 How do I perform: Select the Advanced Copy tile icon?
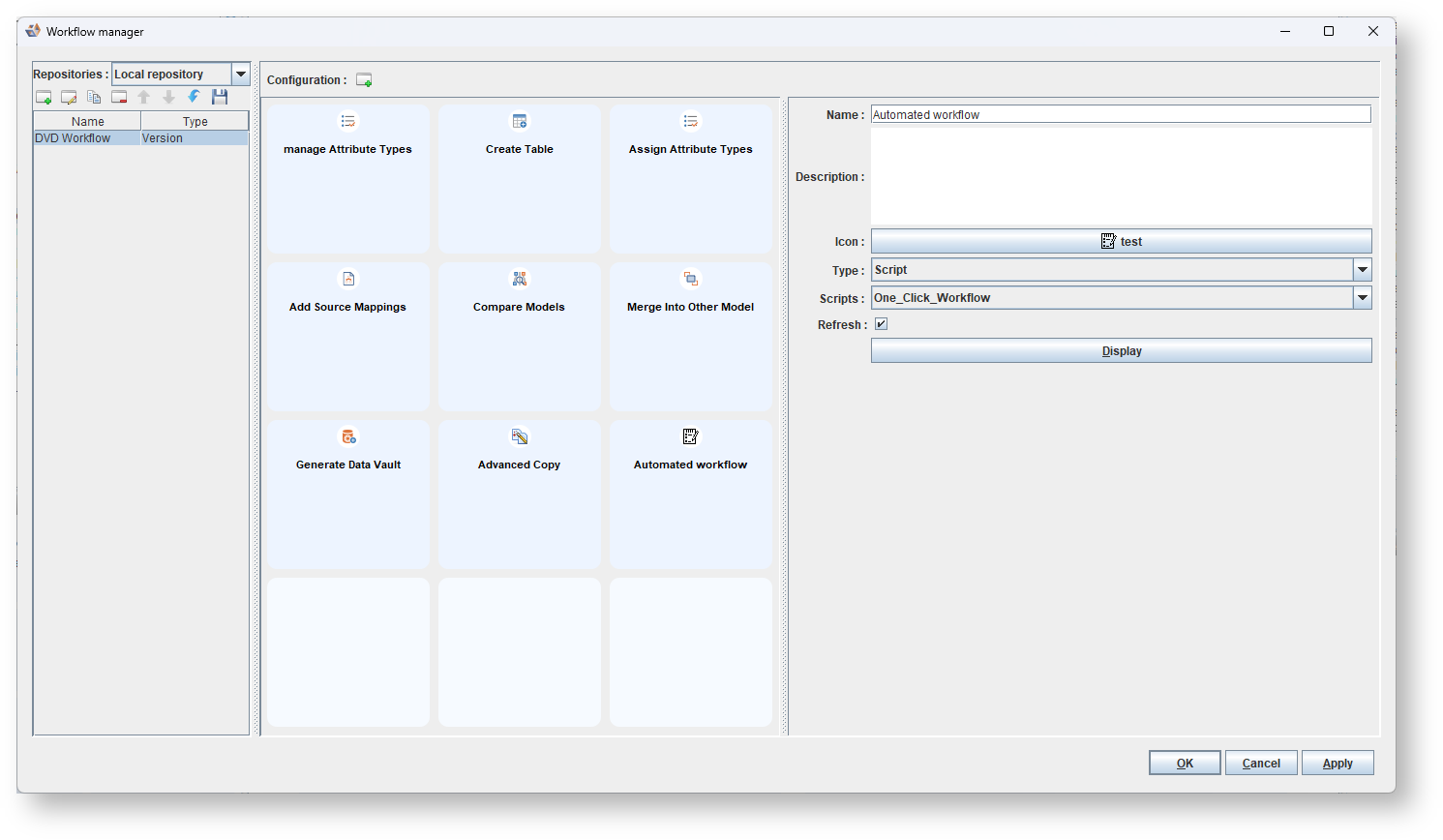[520, 436]
